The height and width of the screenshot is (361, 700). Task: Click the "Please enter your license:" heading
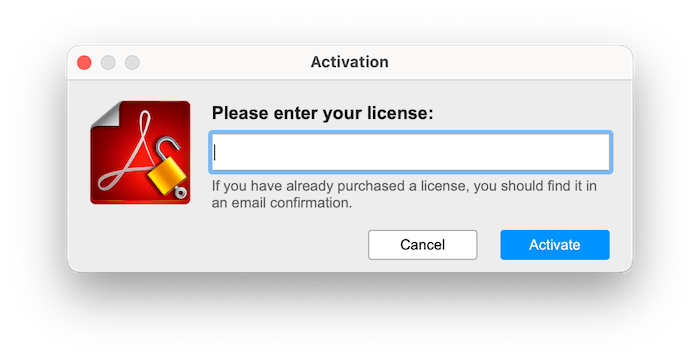[x=322, y=113]
